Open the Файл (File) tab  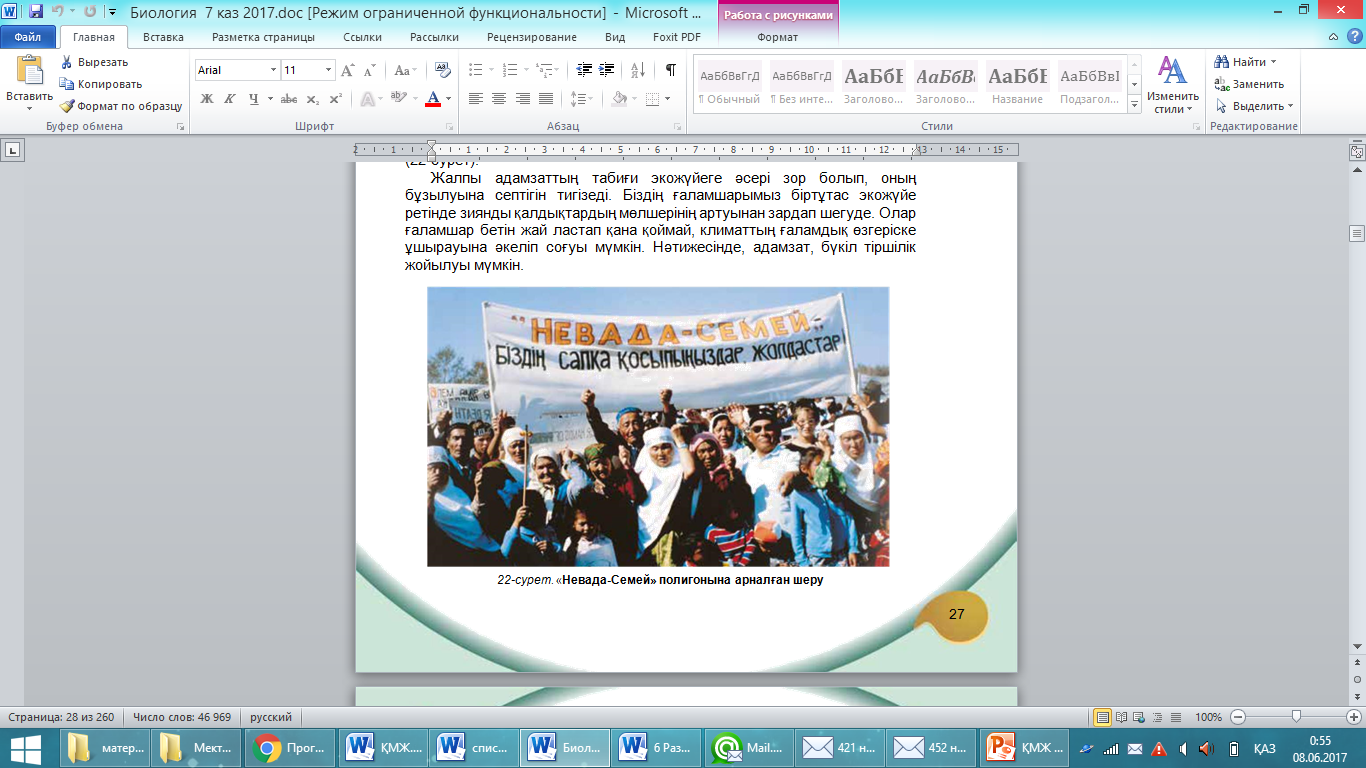click(x=27, y=37)
